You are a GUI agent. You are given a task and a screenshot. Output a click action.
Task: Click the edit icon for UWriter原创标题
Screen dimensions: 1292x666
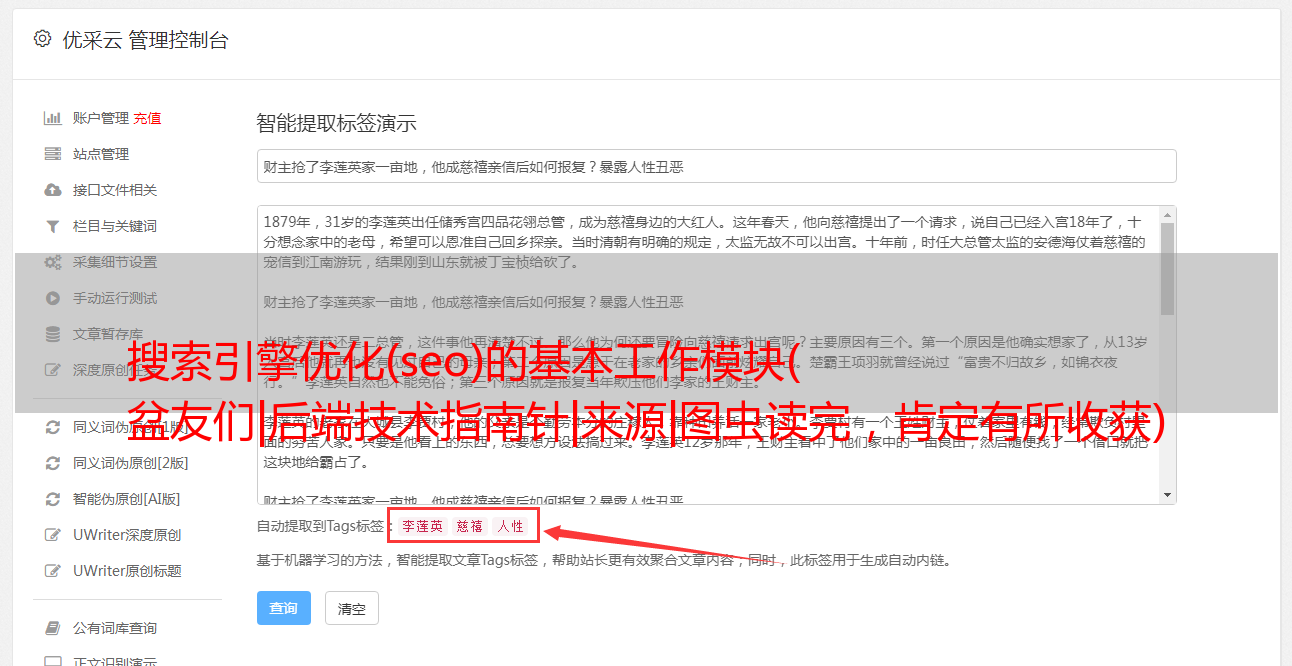coord(53,571)
